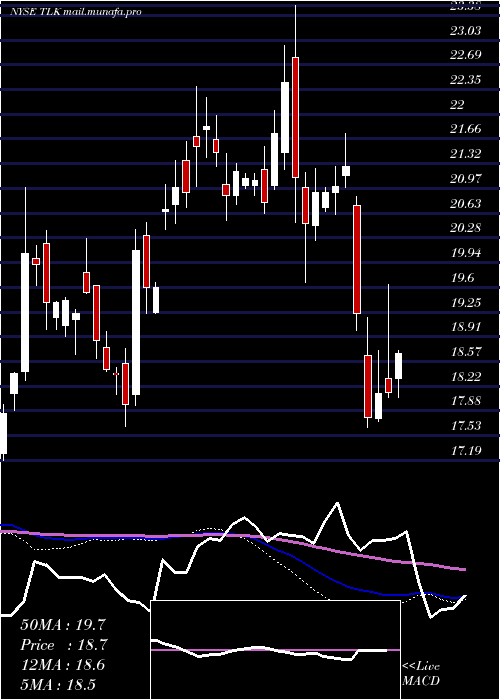Viewport: 500px width, 700px height.
Task: Click the 22.35 price axis label
Action: pos(466,80)
